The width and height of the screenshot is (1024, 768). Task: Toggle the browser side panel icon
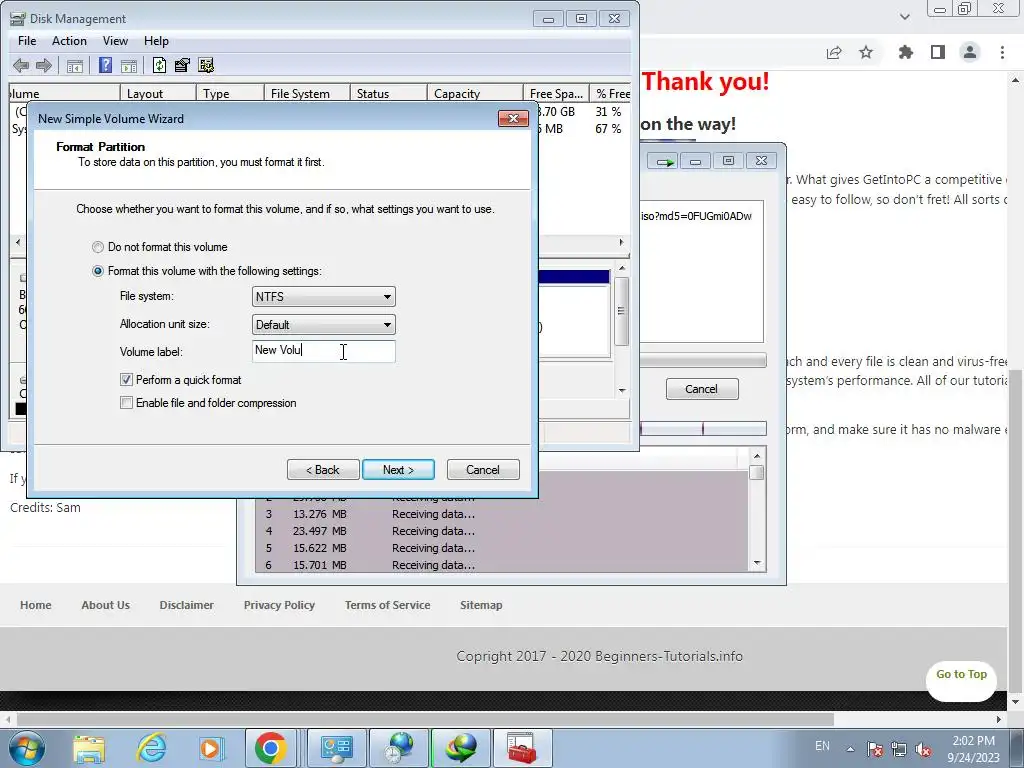point(938,52)
